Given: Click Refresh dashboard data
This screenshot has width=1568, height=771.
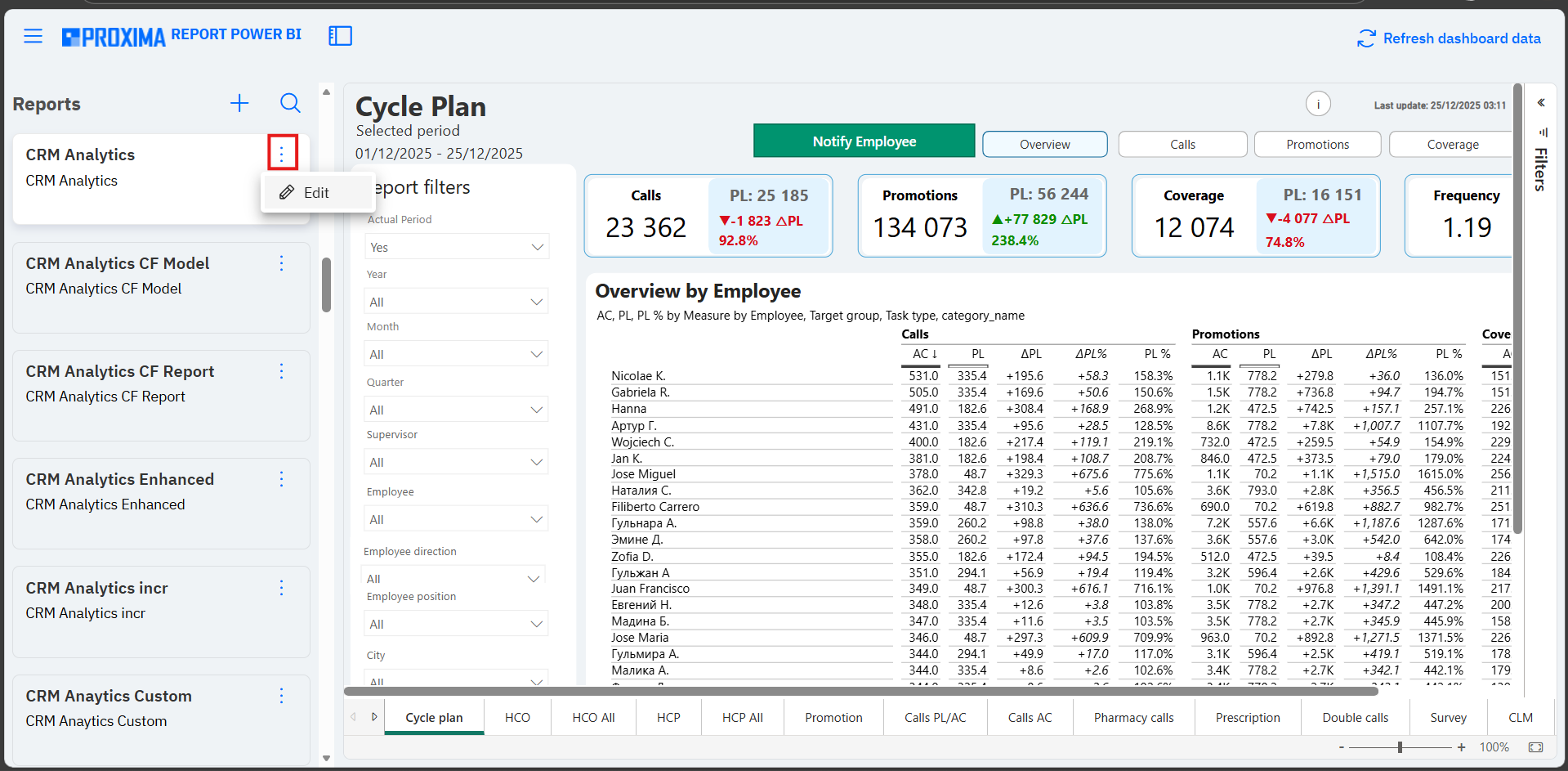Looking at the screenshot, I should (x=1449, y=38).
